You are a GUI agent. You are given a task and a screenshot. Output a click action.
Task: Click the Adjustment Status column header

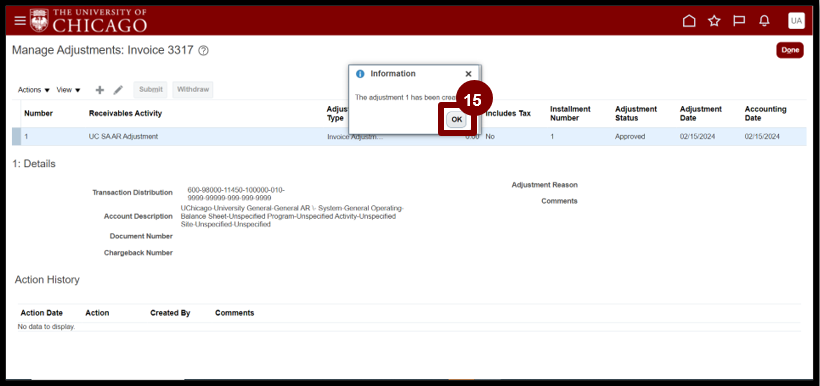635,113
